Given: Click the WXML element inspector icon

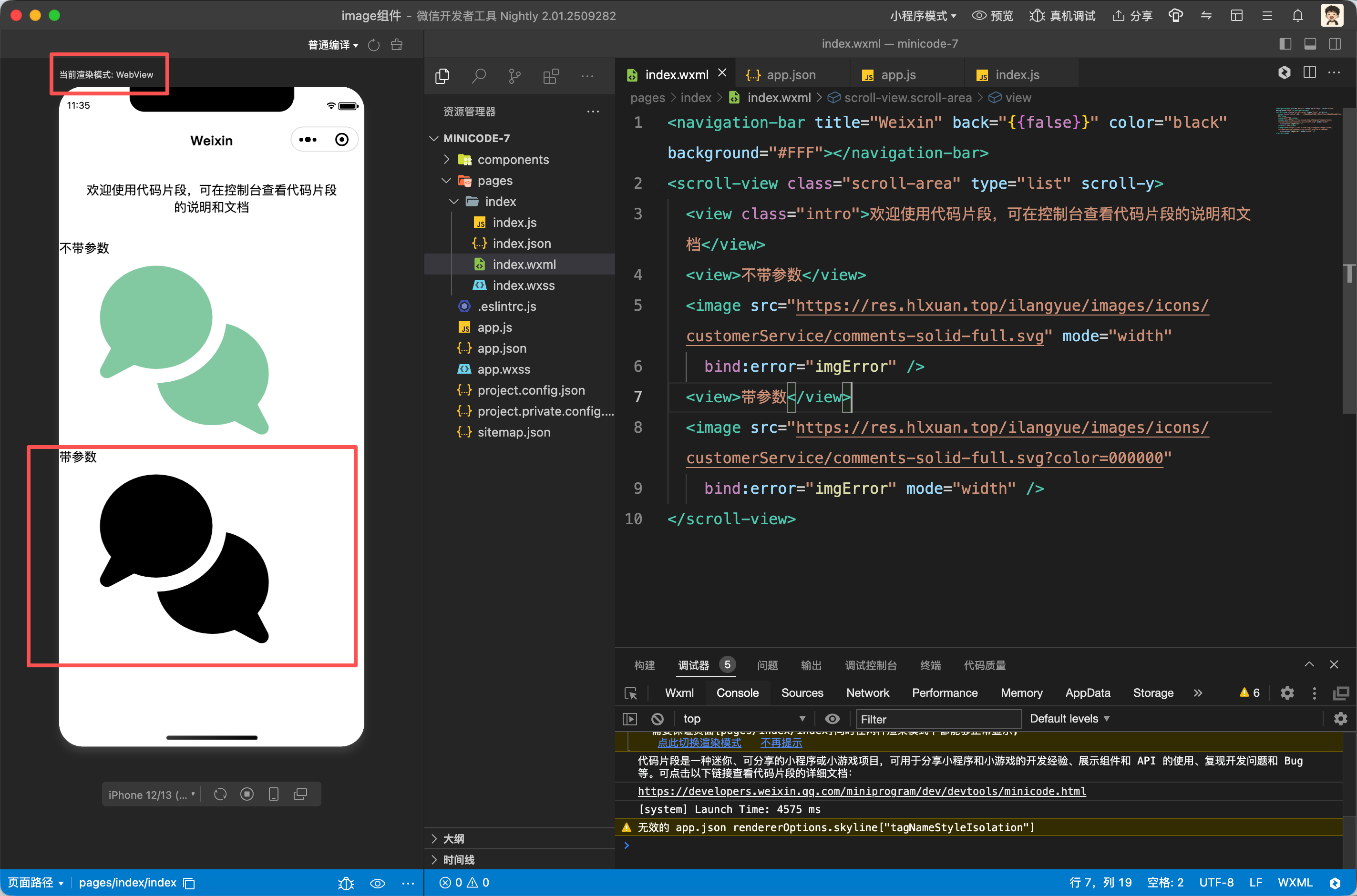Looking at the screenshot, I should coord(630,693).
